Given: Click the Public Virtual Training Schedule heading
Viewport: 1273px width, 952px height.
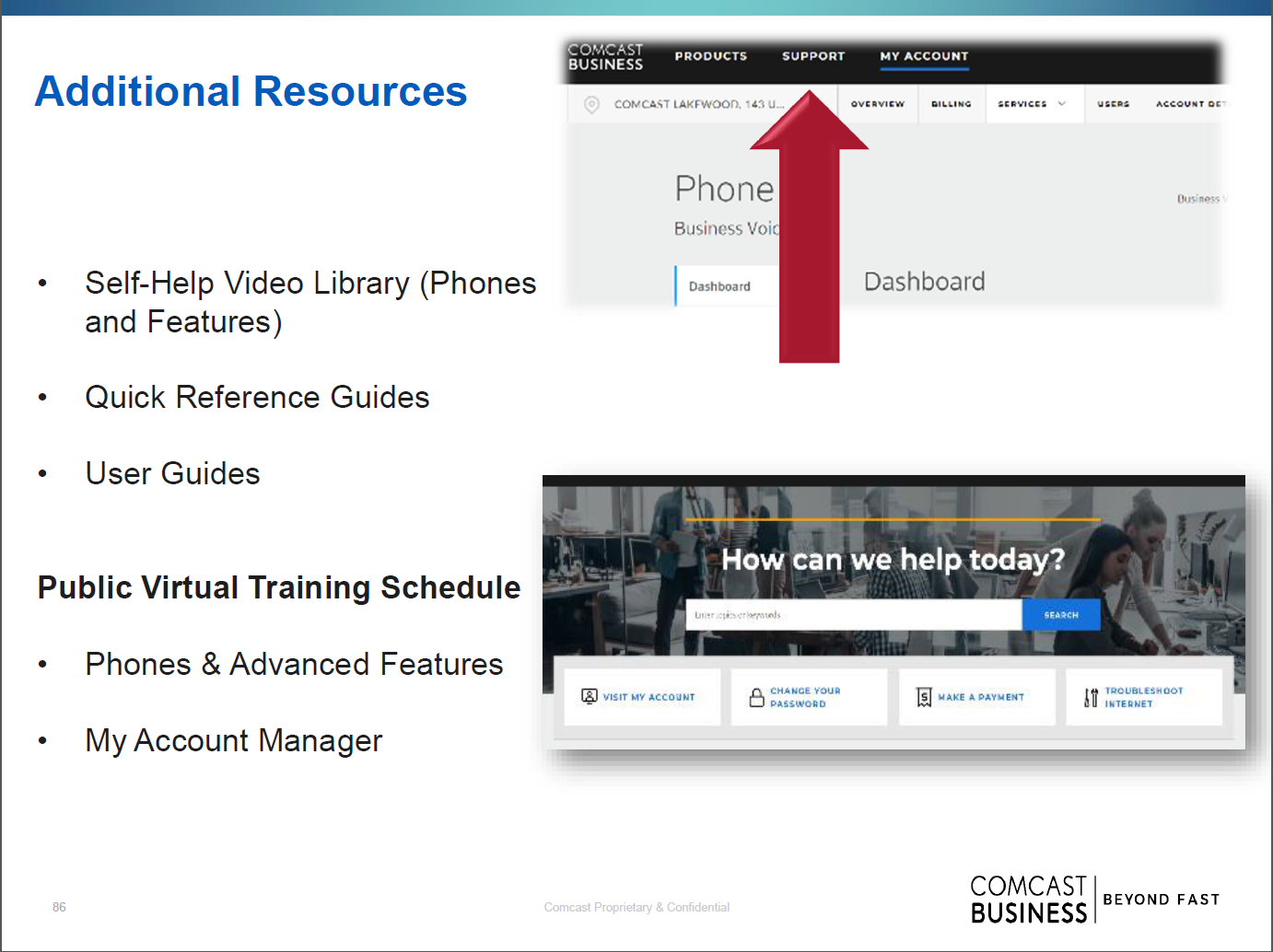Looking at the screenshot, I should tap(279, 587).
